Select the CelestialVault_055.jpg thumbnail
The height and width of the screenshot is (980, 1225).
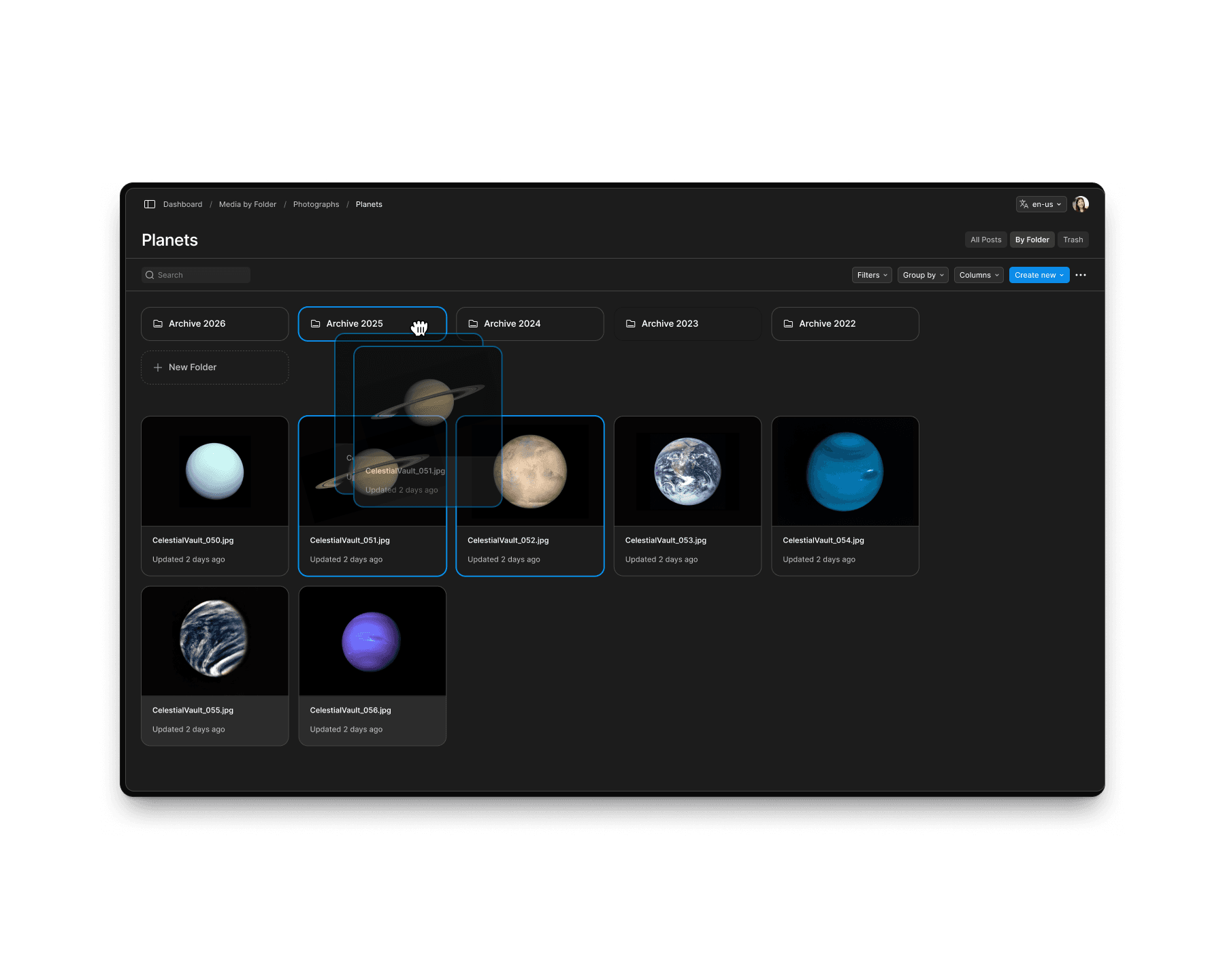coord(215,641)
